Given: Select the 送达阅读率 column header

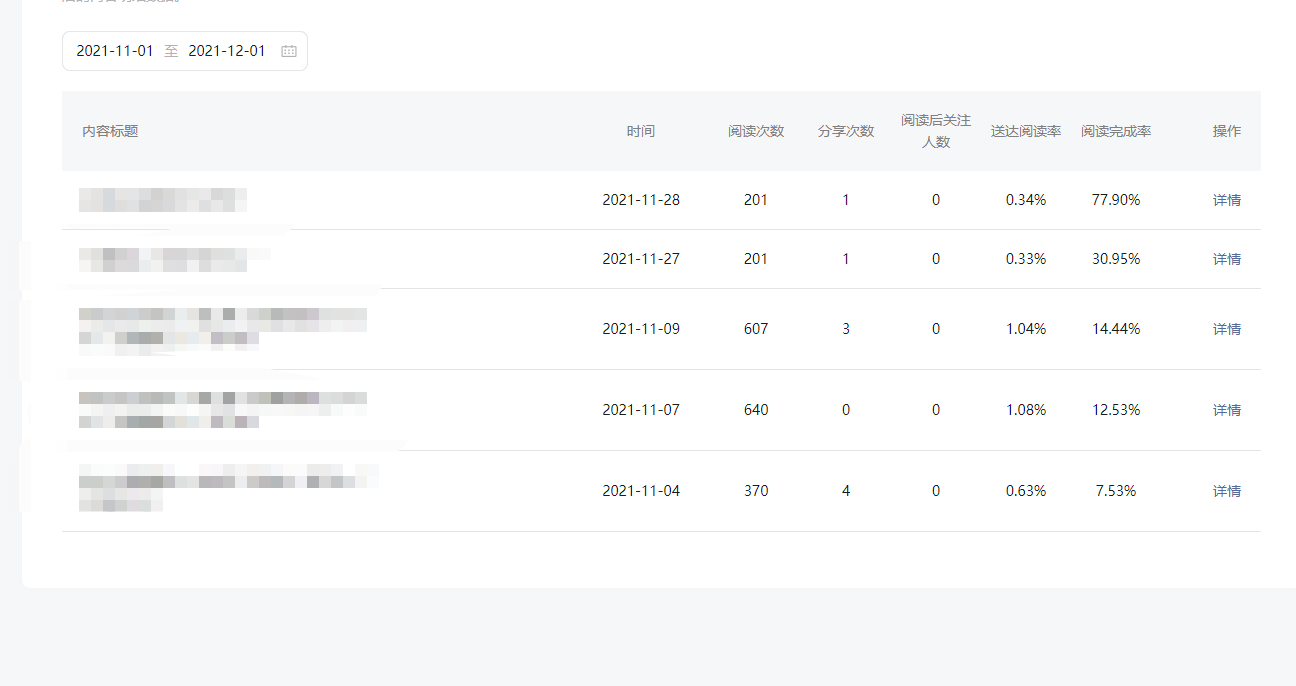Looking at the screenshot, I should (x=1026, y=131).
